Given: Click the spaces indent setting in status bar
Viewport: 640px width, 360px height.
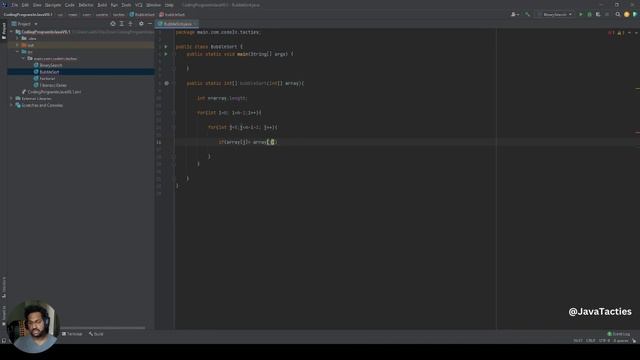Looking at the screenshot, I should point(620,340).
